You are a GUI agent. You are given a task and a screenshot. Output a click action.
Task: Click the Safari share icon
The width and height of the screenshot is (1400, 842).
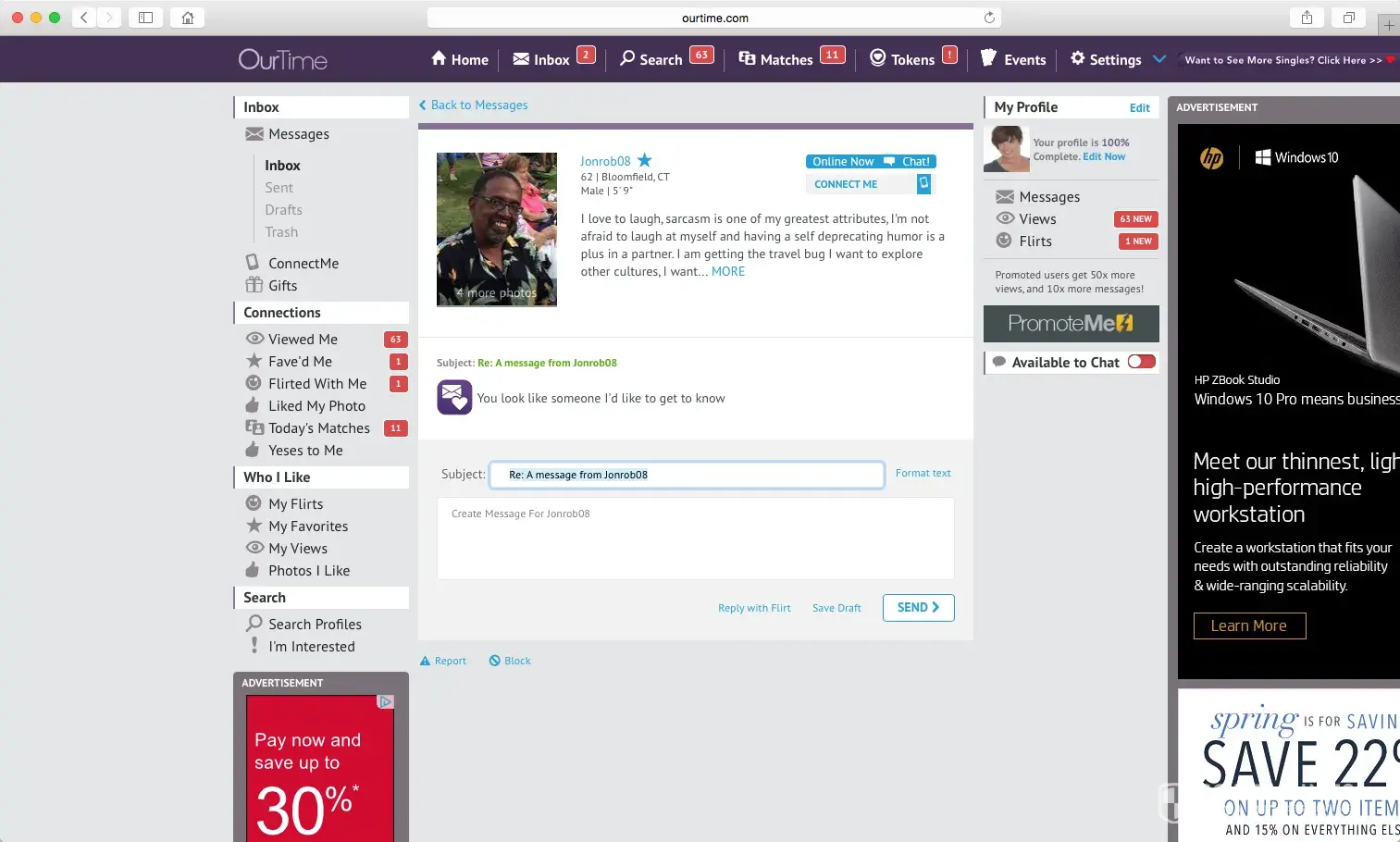(x=1307, y=18)
